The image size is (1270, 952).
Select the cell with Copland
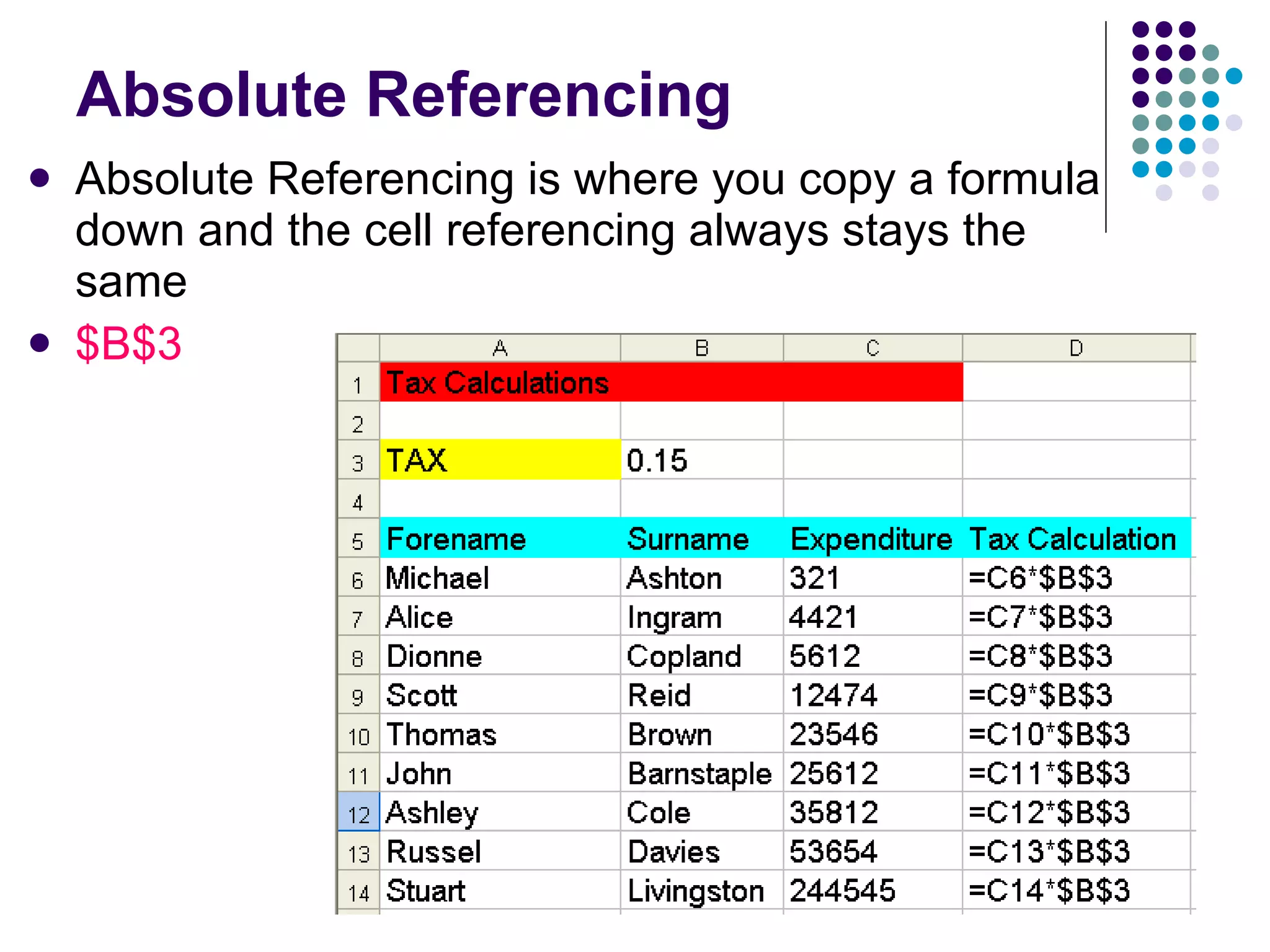702,656
